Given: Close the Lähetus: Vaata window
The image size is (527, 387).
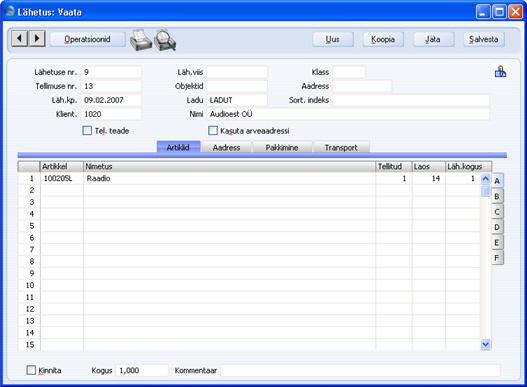Looking at the screenshot, I should (515, 12).
